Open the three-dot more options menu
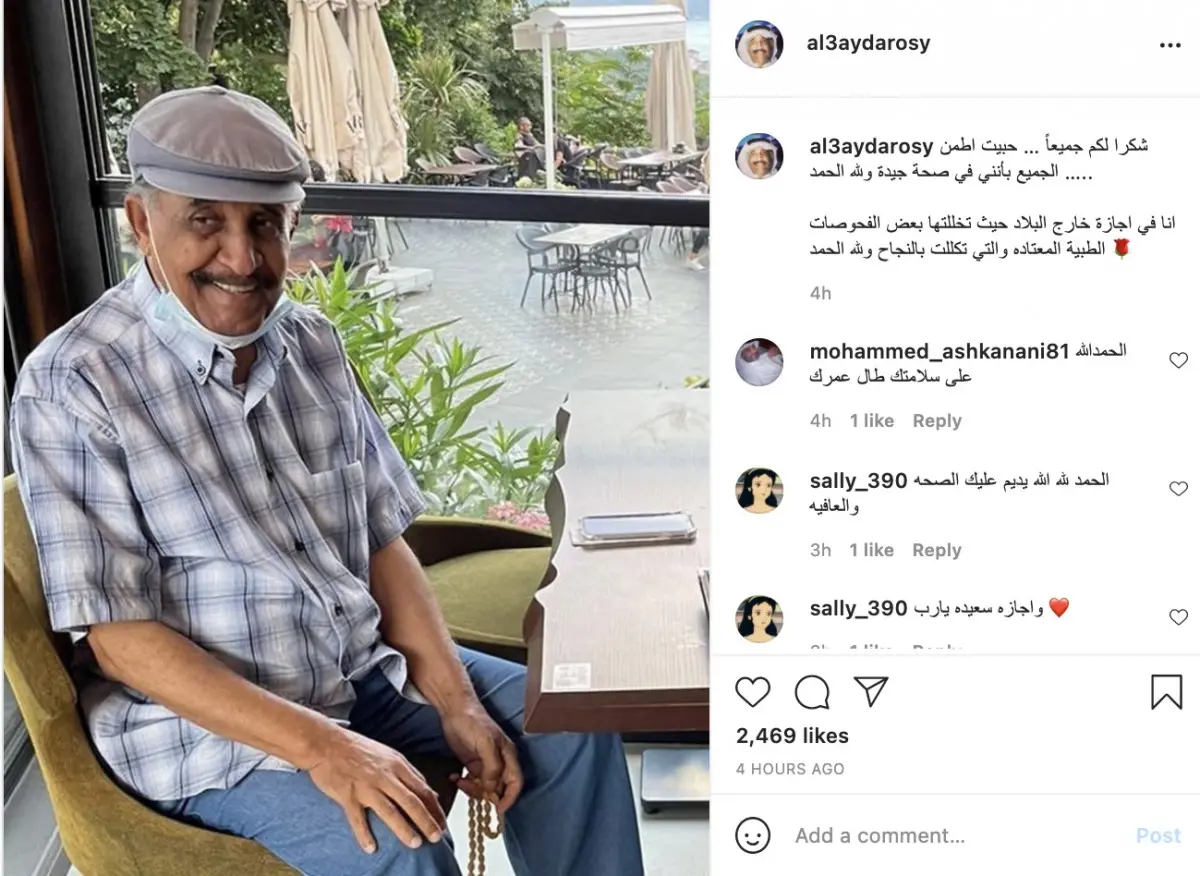Viewport: 1200px width, 876px height. click(x=1170, y=45)
